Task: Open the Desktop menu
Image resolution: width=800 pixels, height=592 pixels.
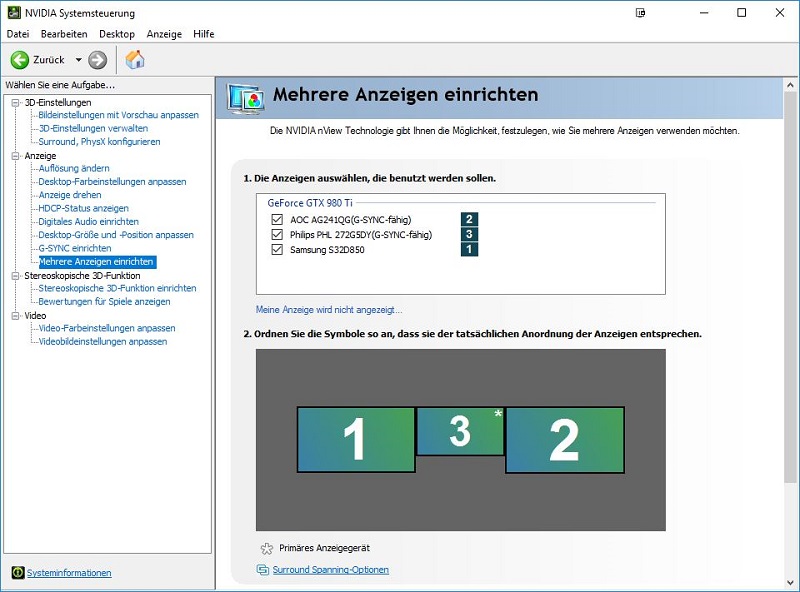Action: 117,34
